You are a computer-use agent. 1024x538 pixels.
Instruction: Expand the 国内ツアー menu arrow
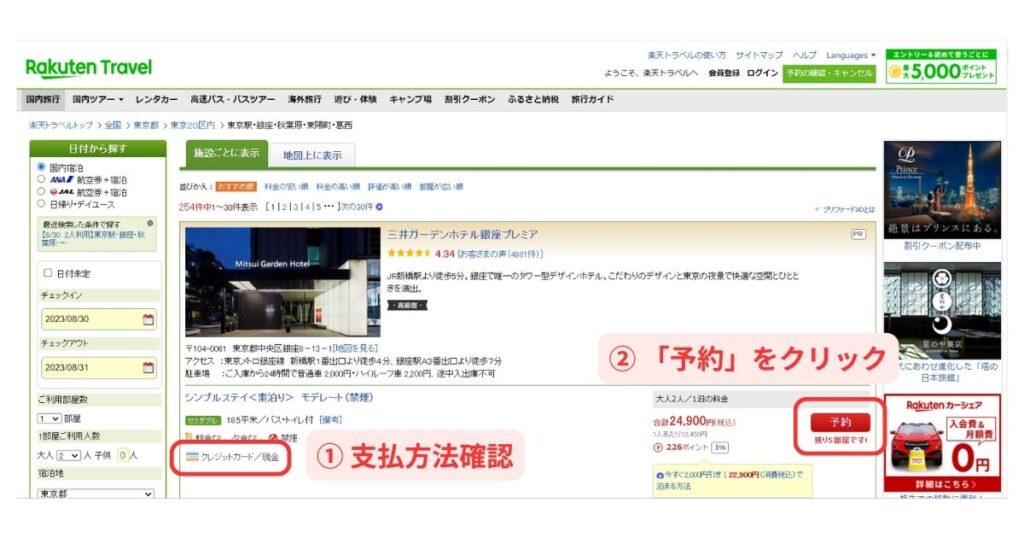click(121, 99)
